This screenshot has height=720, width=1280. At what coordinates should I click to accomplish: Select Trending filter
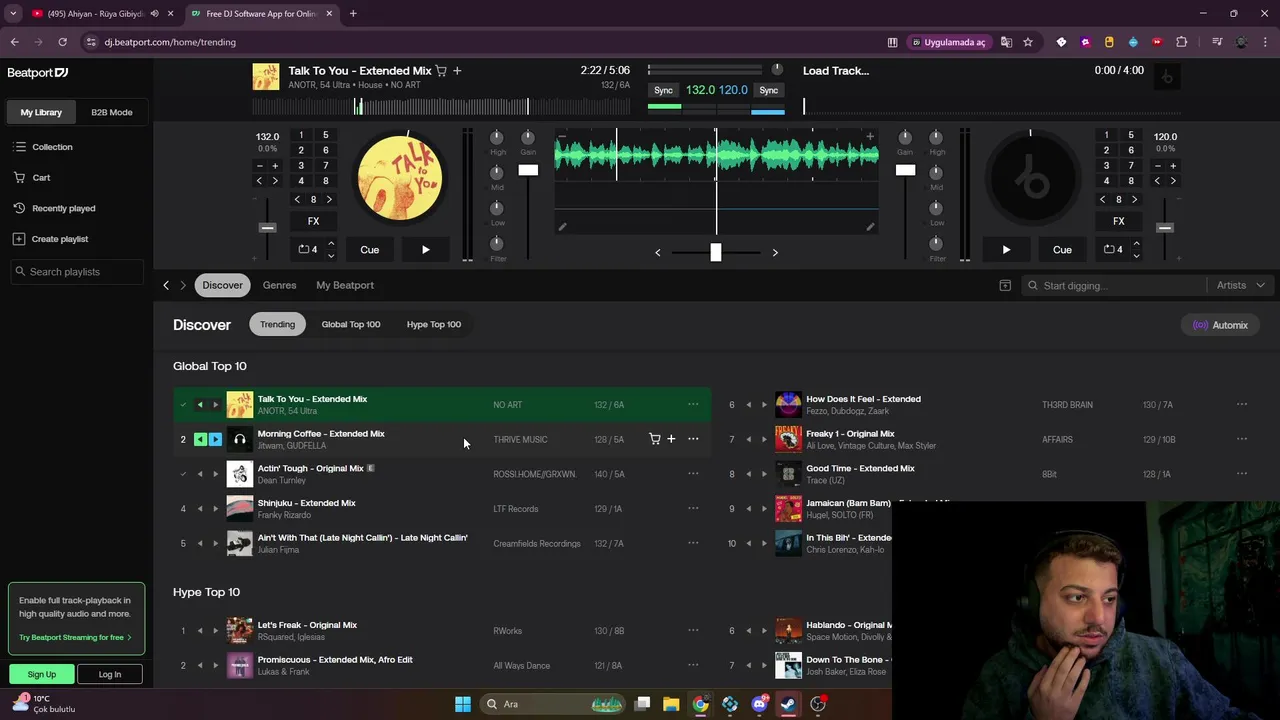tap(277, 324)
